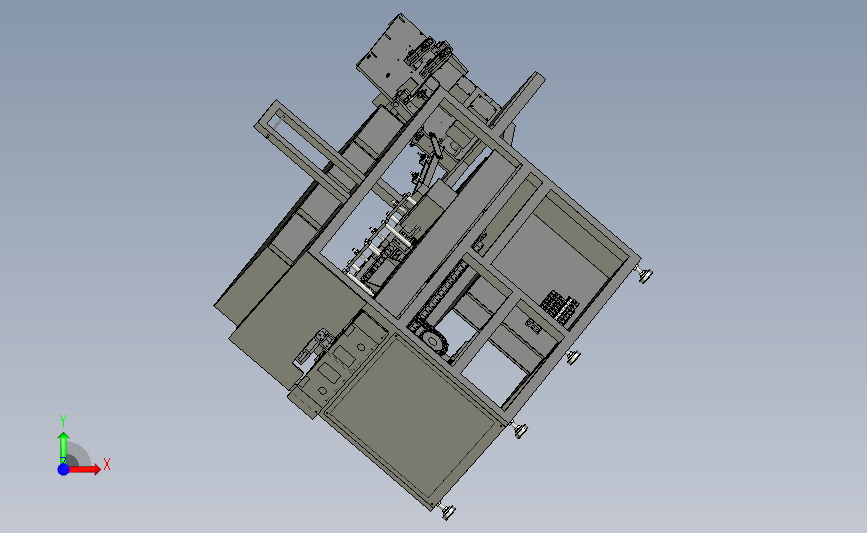Click the green Y axis arrow of the triad
The height and width of the screenshot is (533, 867).
[x=63, y=447]
